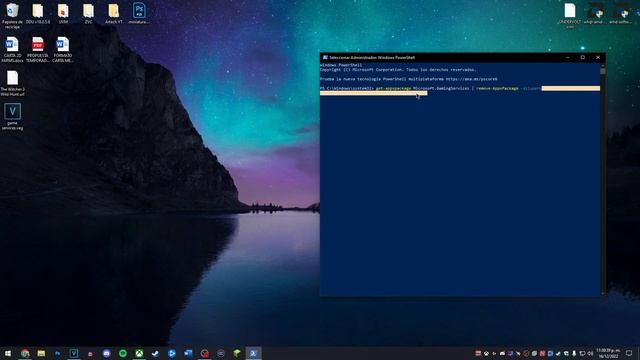Open Word from the taskbar
The height and width of the screenshot is (360, 640).
coord(188,353)
